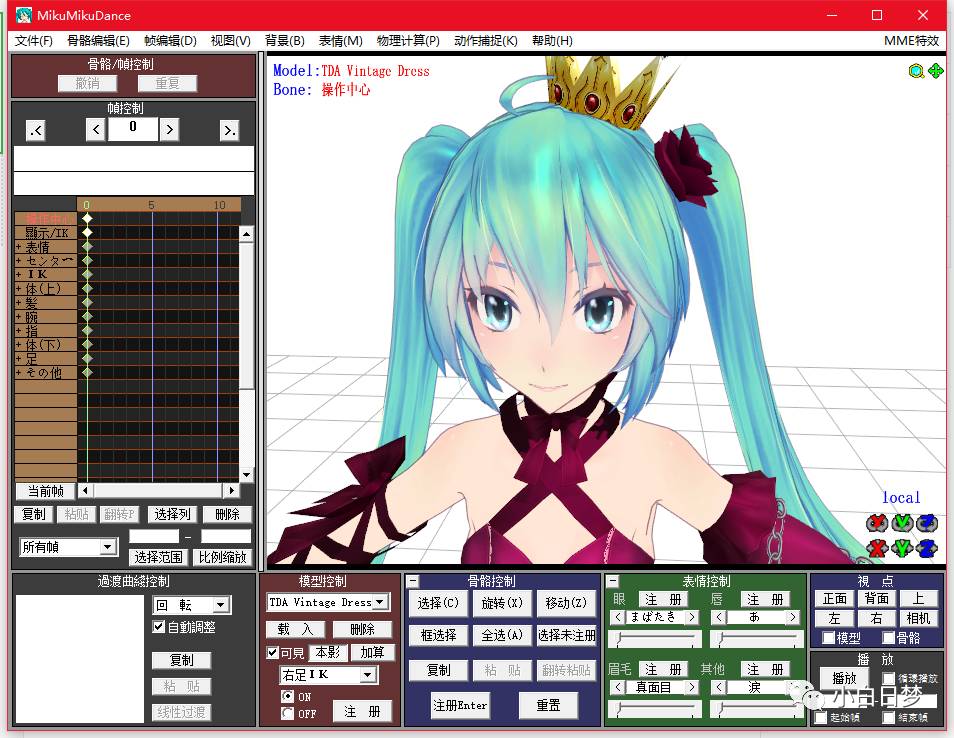Click previous lip morph arrow beside あ

[x=719, y=617]
